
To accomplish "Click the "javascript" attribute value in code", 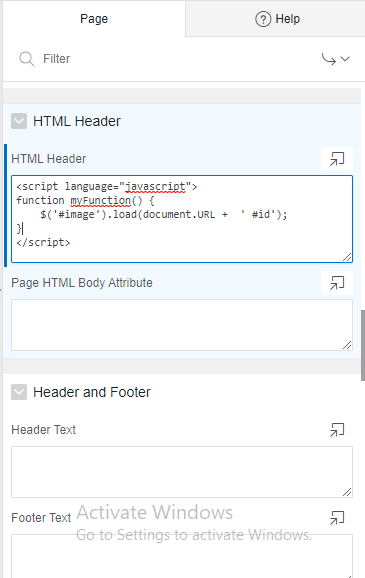I will 155,187.
